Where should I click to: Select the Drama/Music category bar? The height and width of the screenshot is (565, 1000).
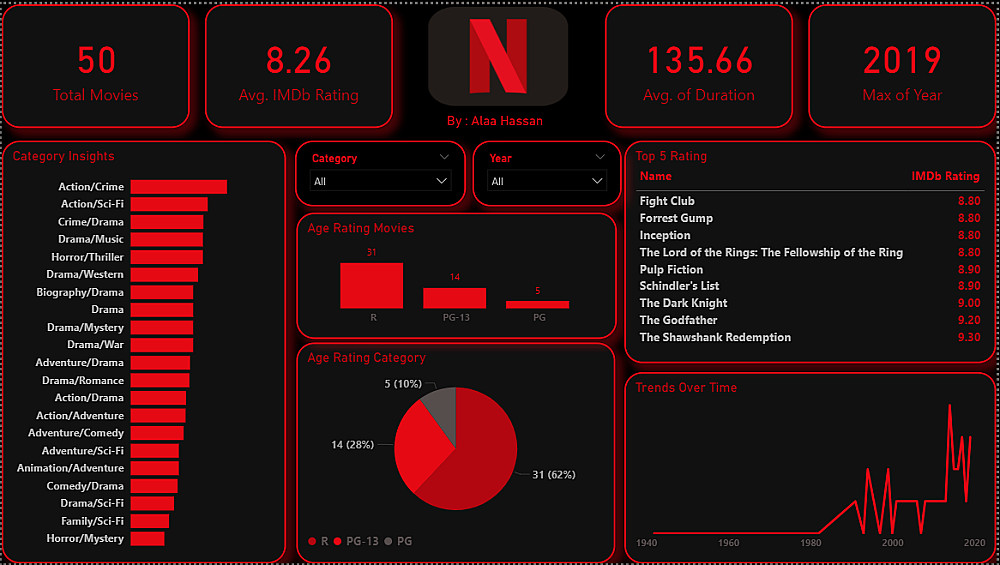tap(166, 239)
